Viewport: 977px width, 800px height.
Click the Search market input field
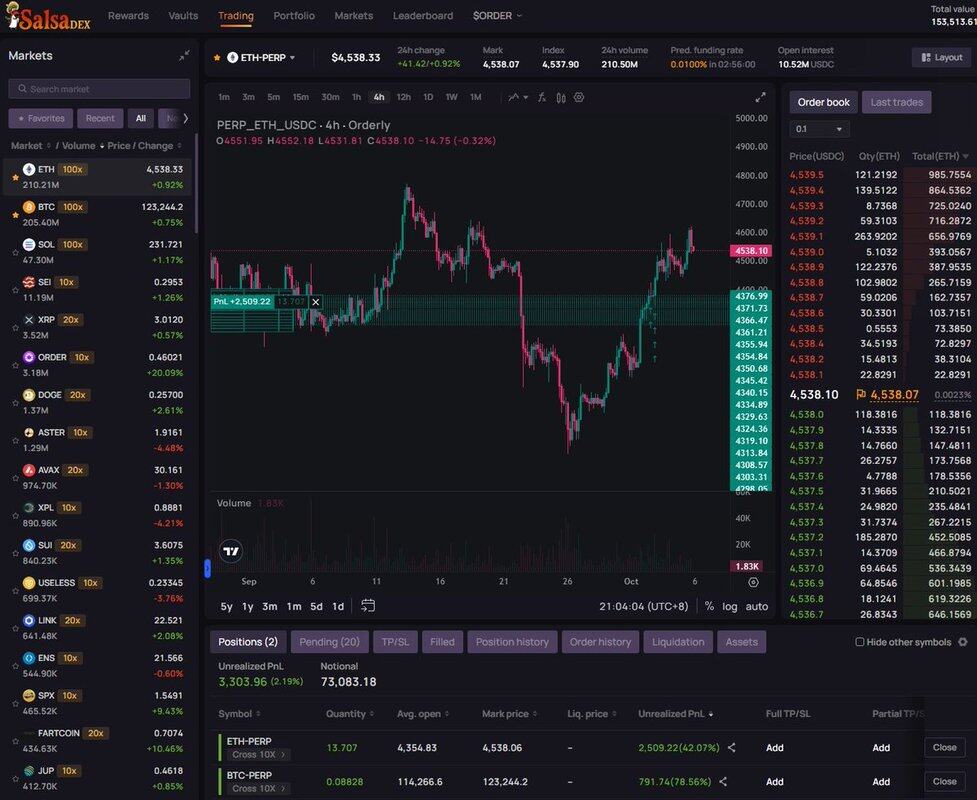click(99, 89)
